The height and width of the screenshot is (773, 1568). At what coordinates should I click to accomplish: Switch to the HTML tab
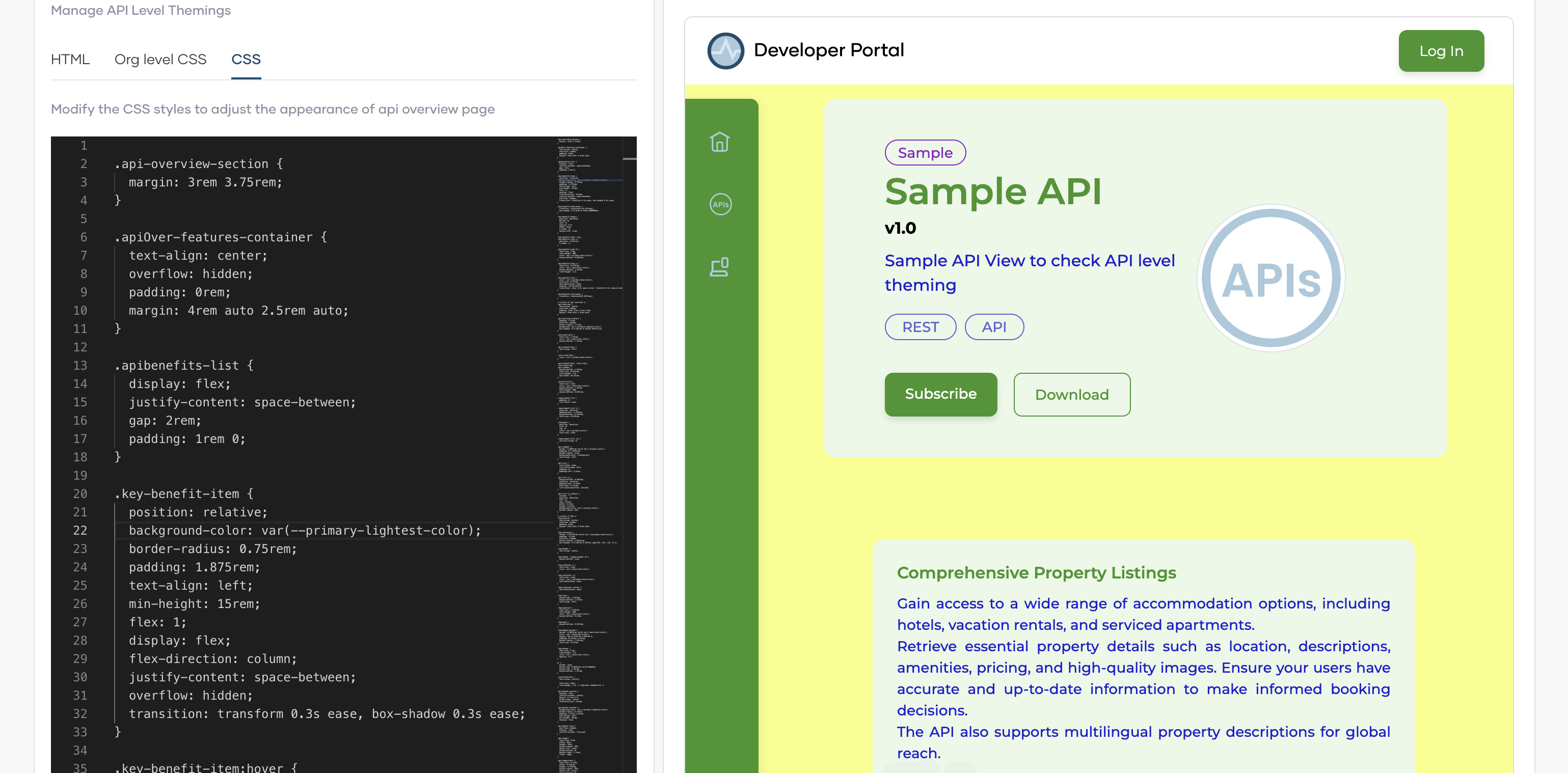(71, 59)
